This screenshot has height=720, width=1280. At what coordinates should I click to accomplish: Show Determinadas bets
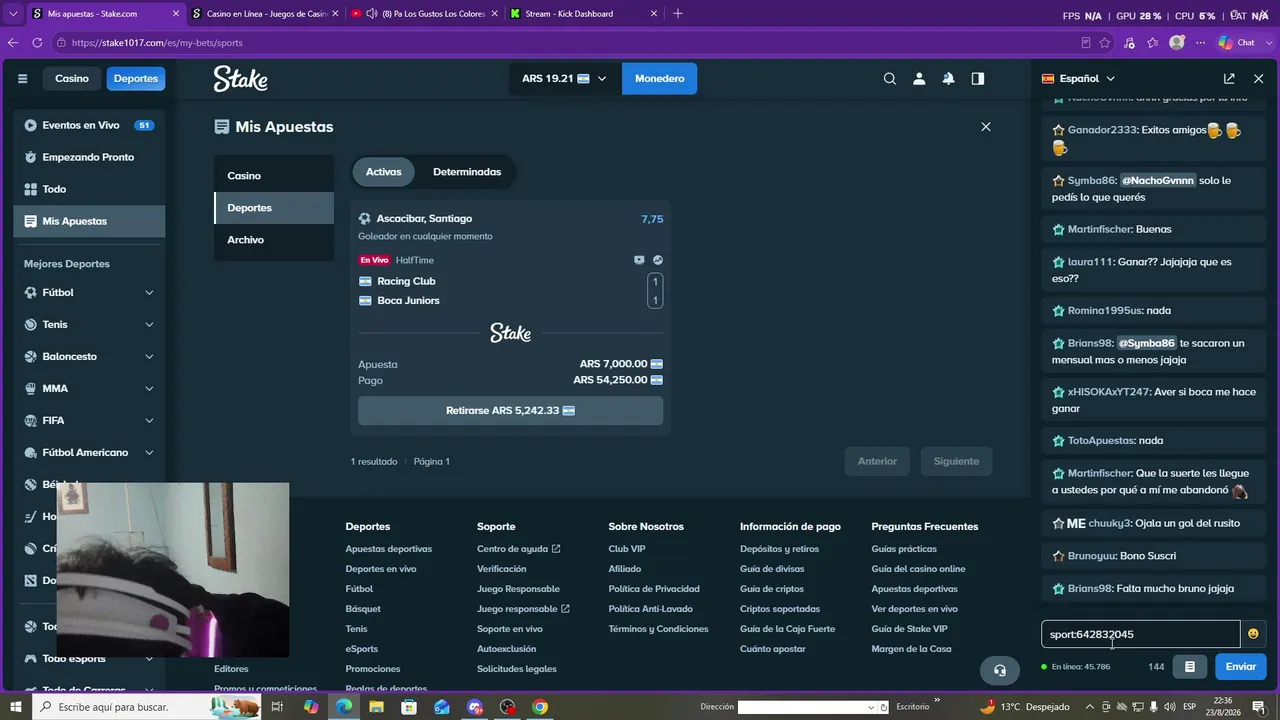click(x=467, y=172)
